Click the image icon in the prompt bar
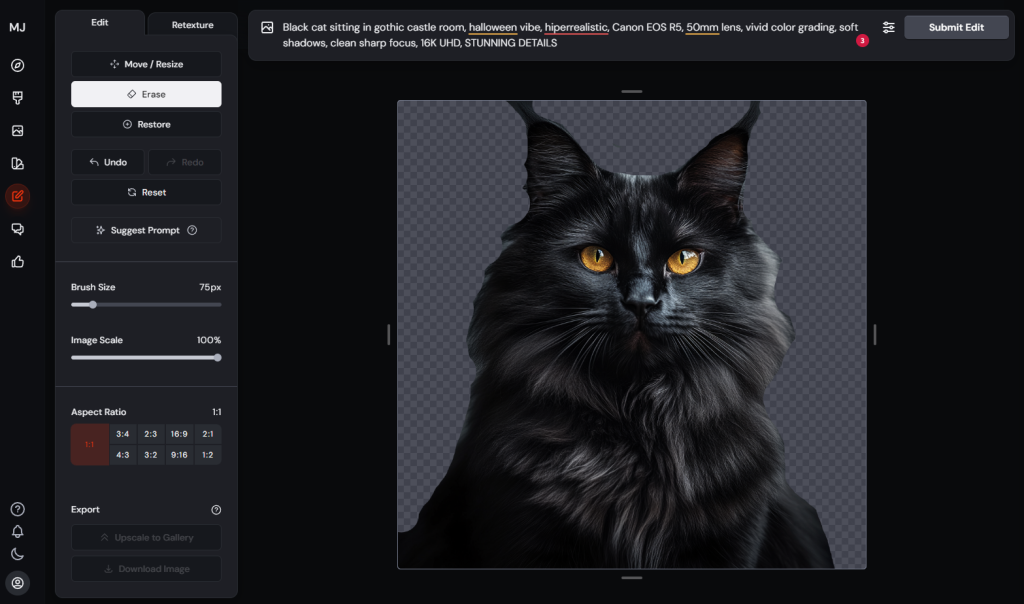 pyautogui.click(x=267, y=28)
